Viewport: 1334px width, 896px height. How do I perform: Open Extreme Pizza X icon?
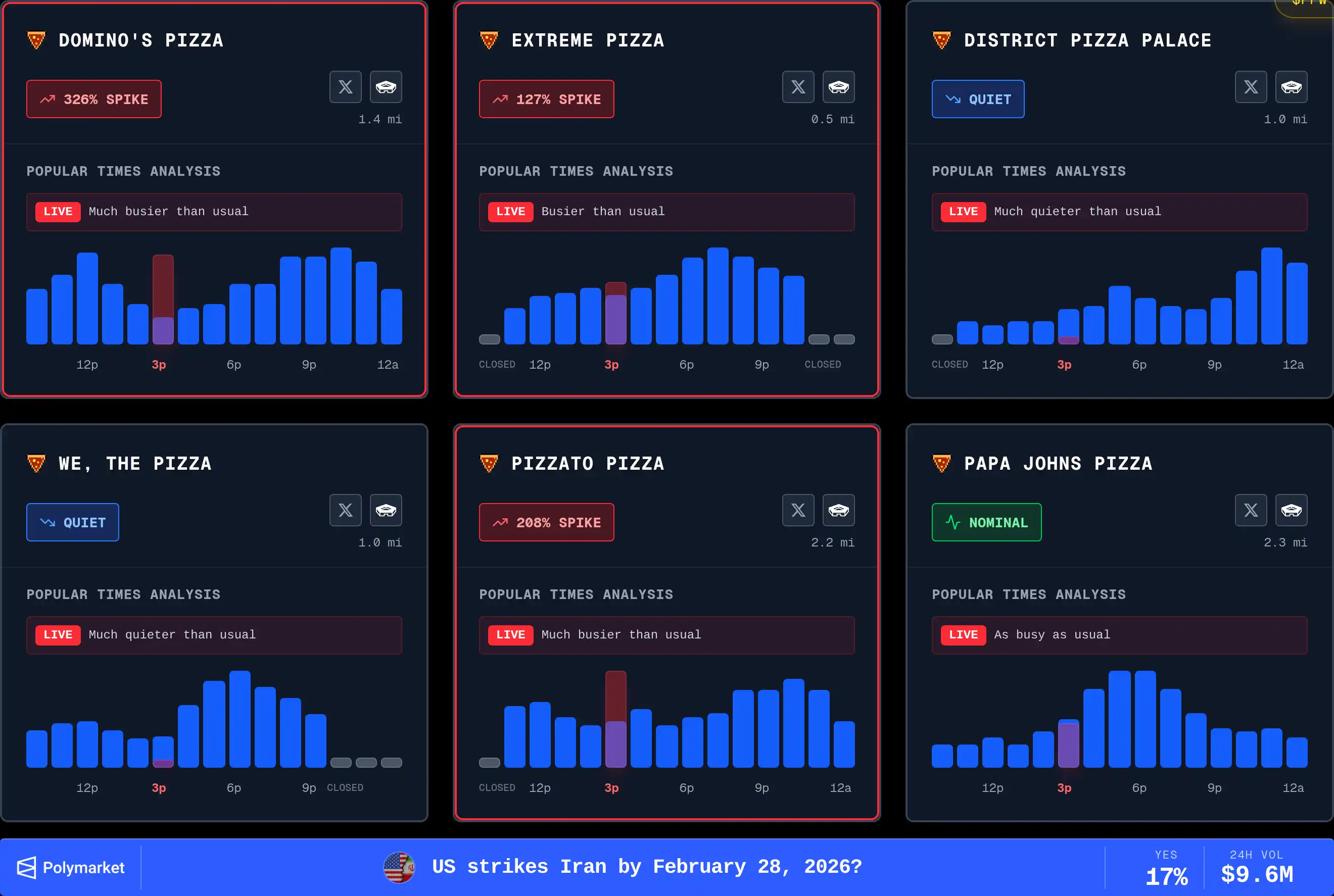click(x=798, y=87)
